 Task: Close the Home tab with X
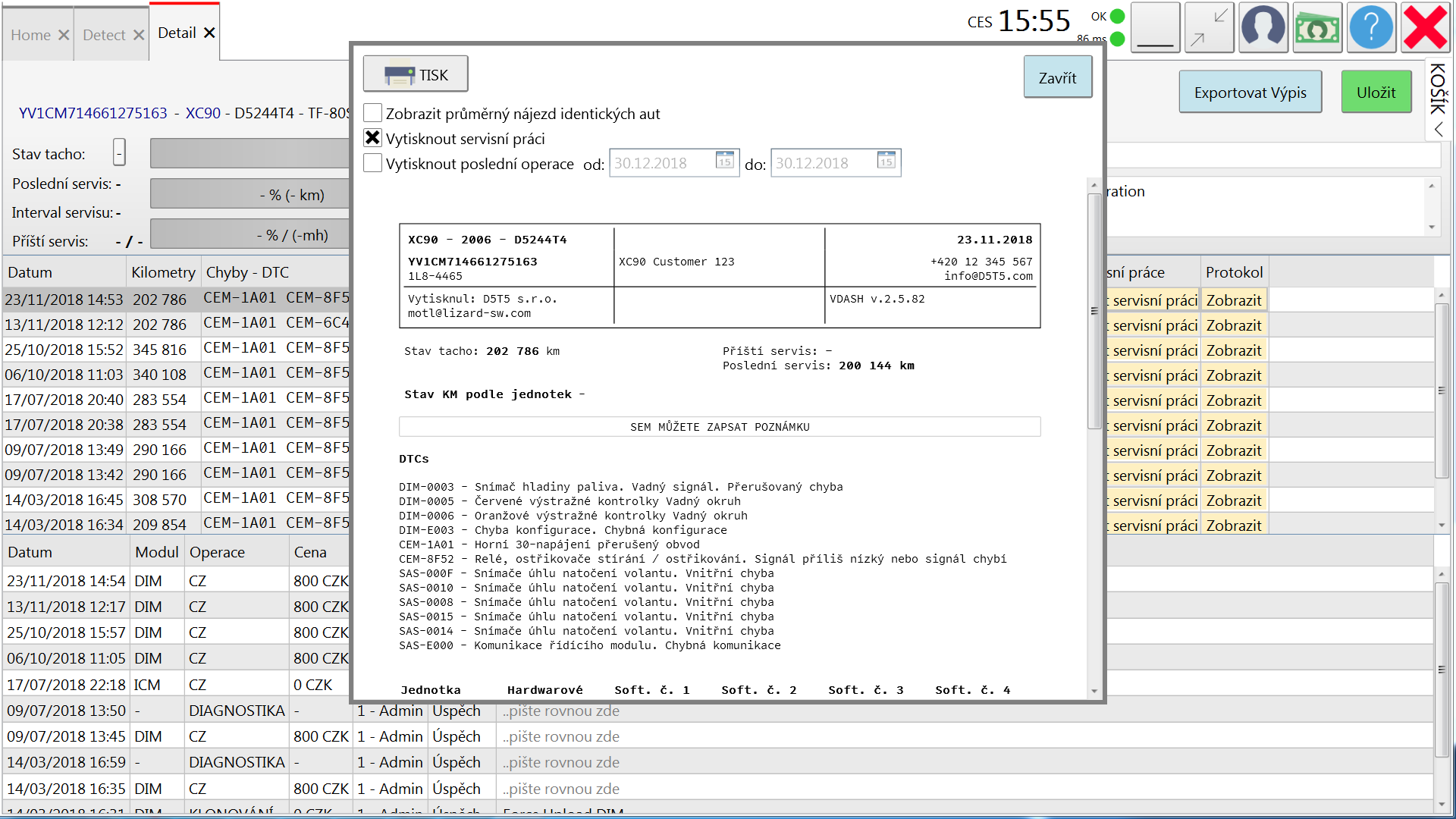pos(64,35)
